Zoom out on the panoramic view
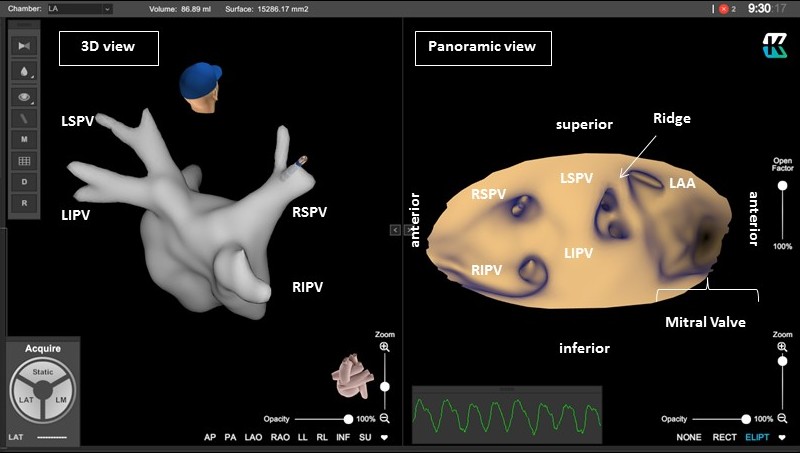800x453 pixels. (x=783, y=419)
